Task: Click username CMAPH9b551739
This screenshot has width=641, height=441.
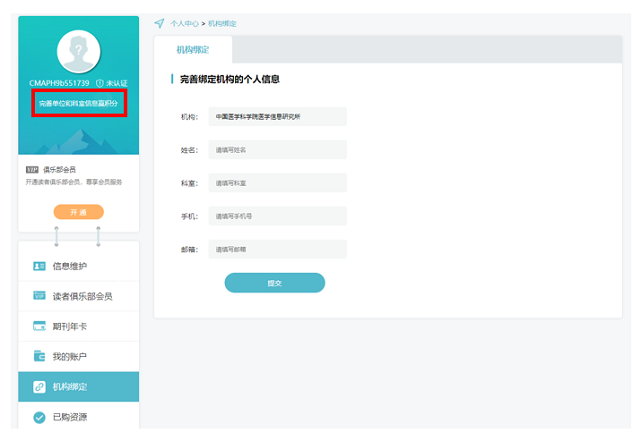Action: [59, 83]
